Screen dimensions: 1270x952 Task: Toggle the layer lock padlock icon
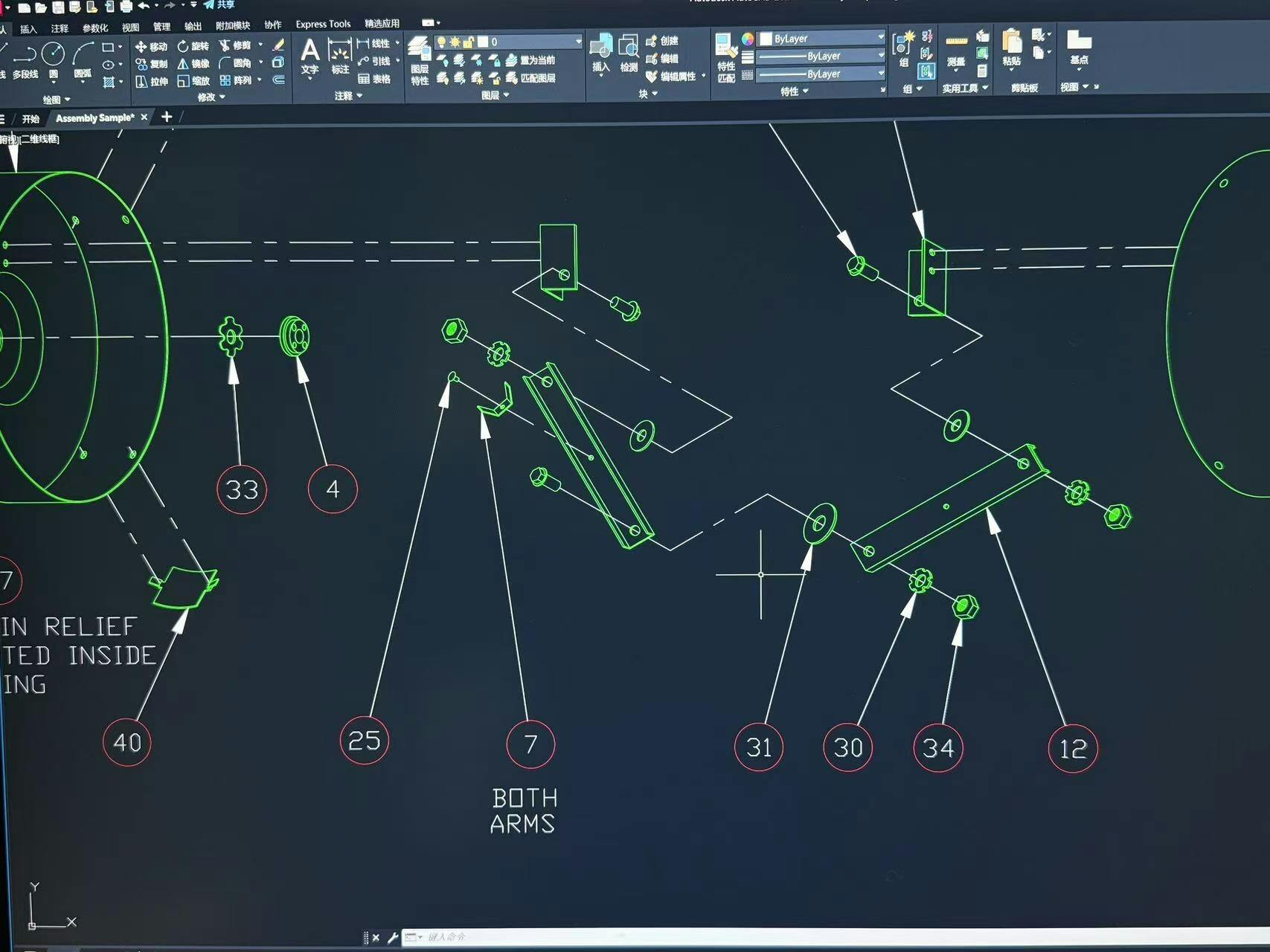(468, 42)
